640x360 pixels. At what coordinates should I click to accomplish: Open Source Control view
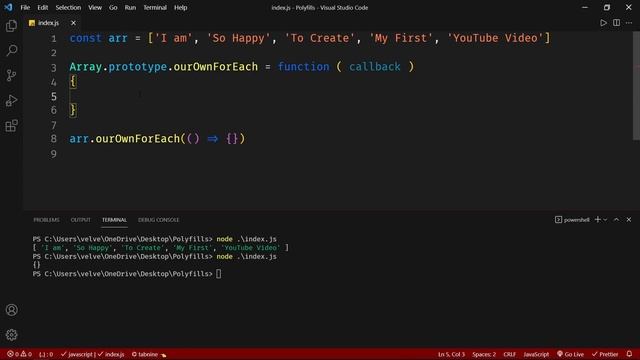(11, 76)
